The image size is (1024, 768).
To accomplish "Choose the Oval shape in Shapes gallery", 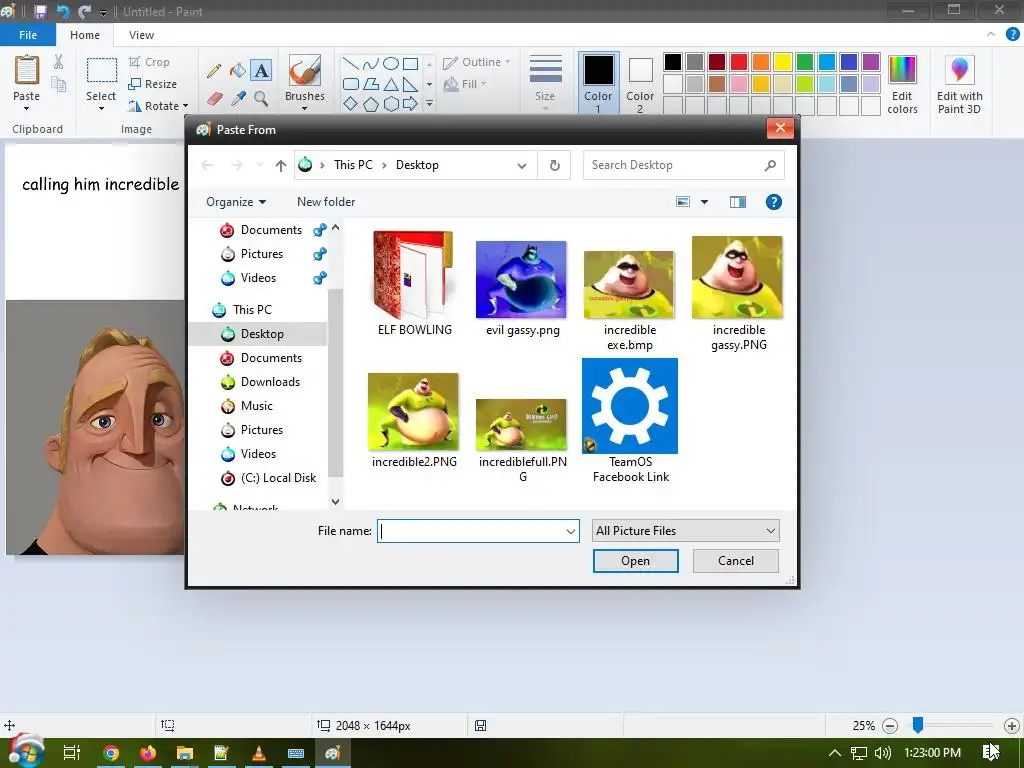I will 391,63.
